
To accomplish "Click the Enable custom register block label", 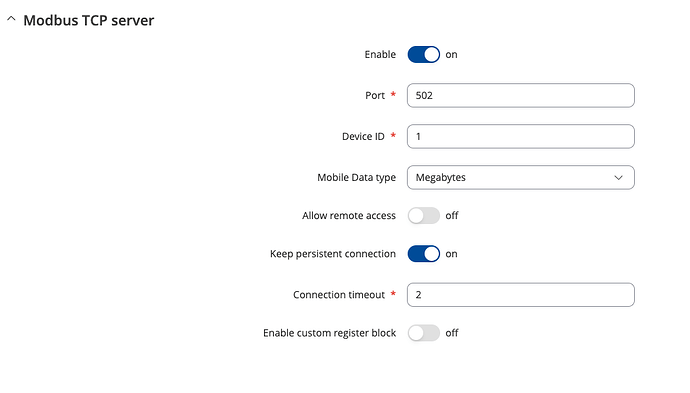I will [x=330, y=333].
